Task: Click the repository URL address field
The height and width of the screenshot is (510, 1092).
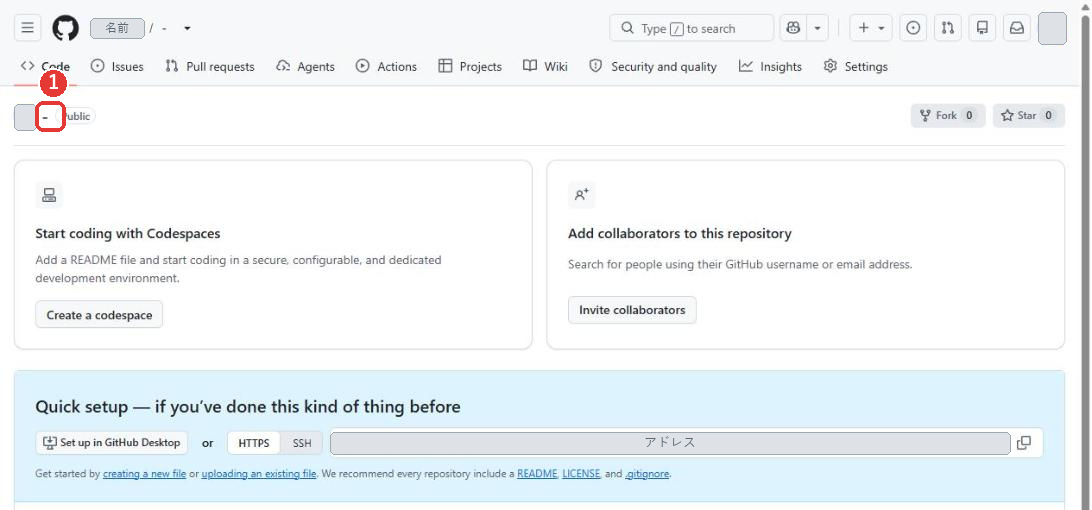Action: (670, 443)
